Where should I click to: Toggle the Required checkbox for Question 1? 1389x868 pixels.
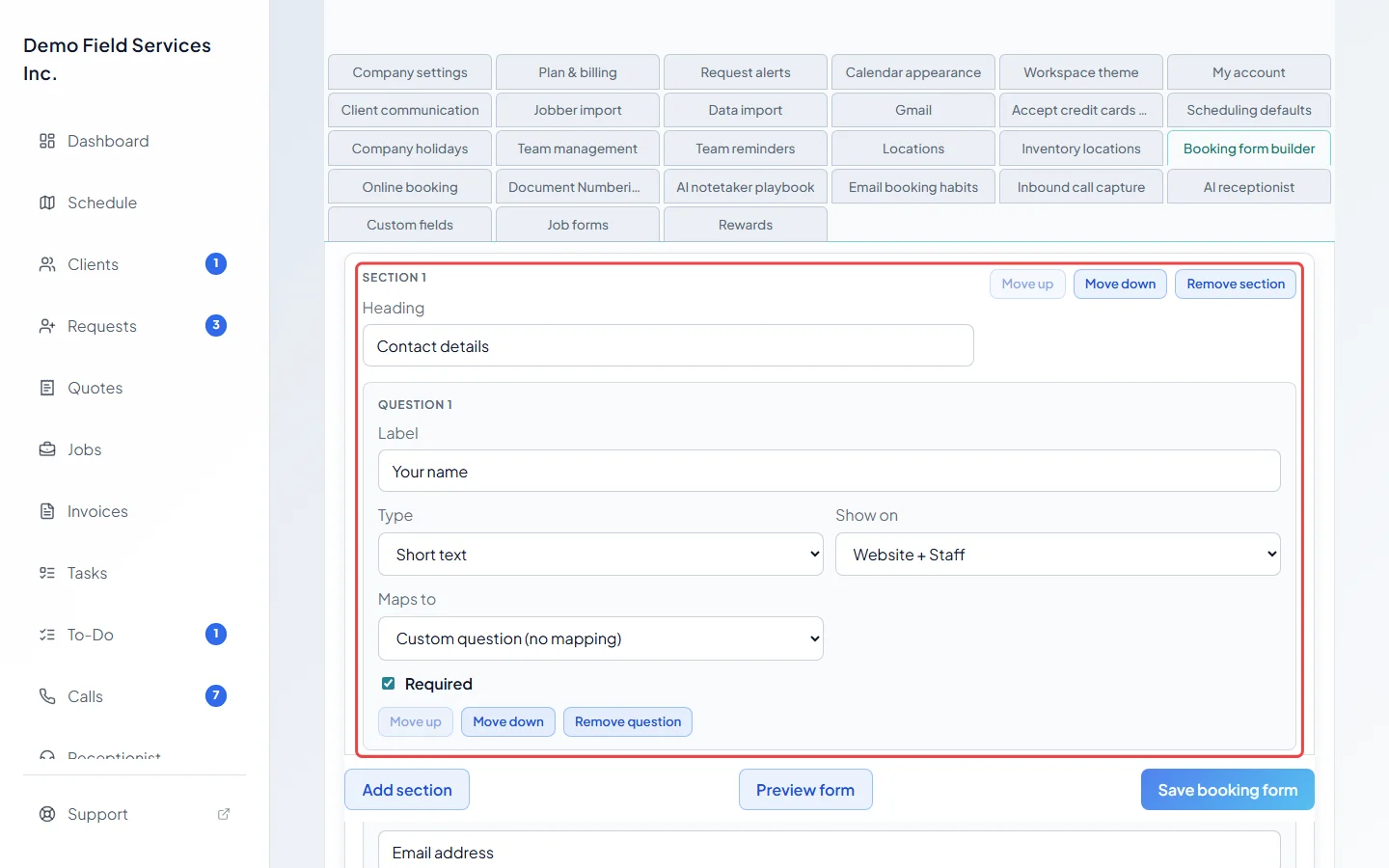tap(388, 684)
